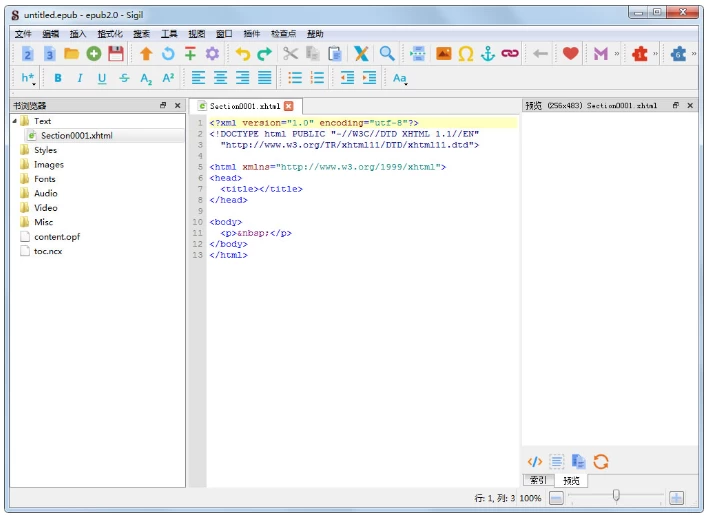Toggle italic formatting
708x515 pixels.
[80, 78]
